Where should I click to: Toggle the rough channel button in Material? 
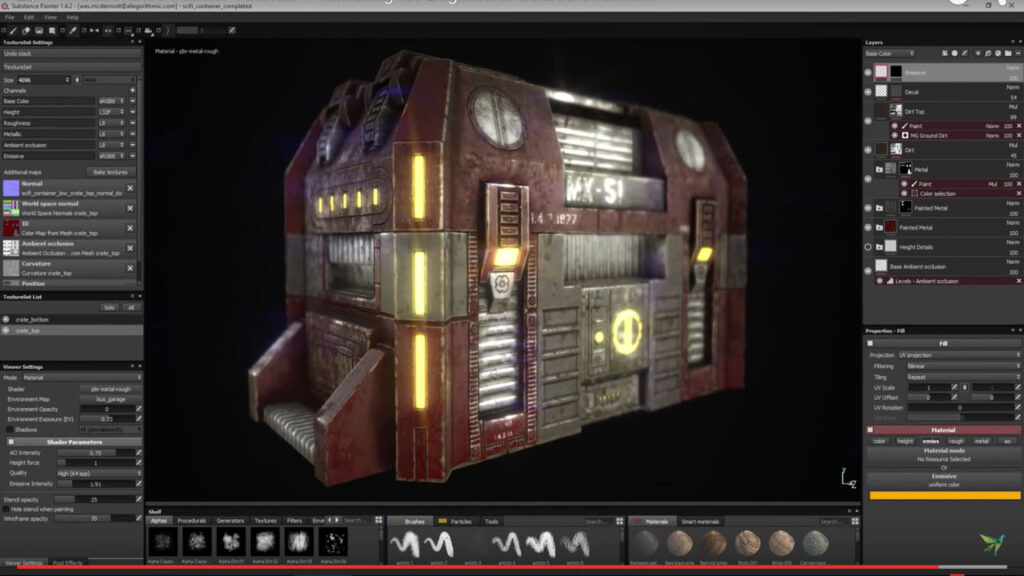956,441
